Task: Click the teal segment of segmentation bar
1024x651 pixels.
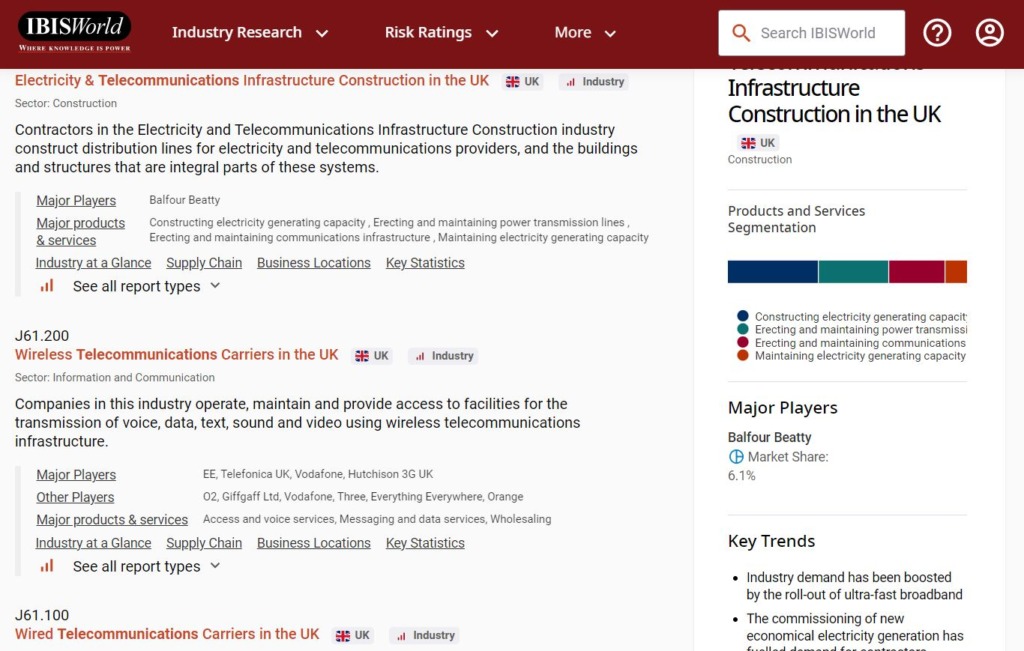Action: pos(853,272)
